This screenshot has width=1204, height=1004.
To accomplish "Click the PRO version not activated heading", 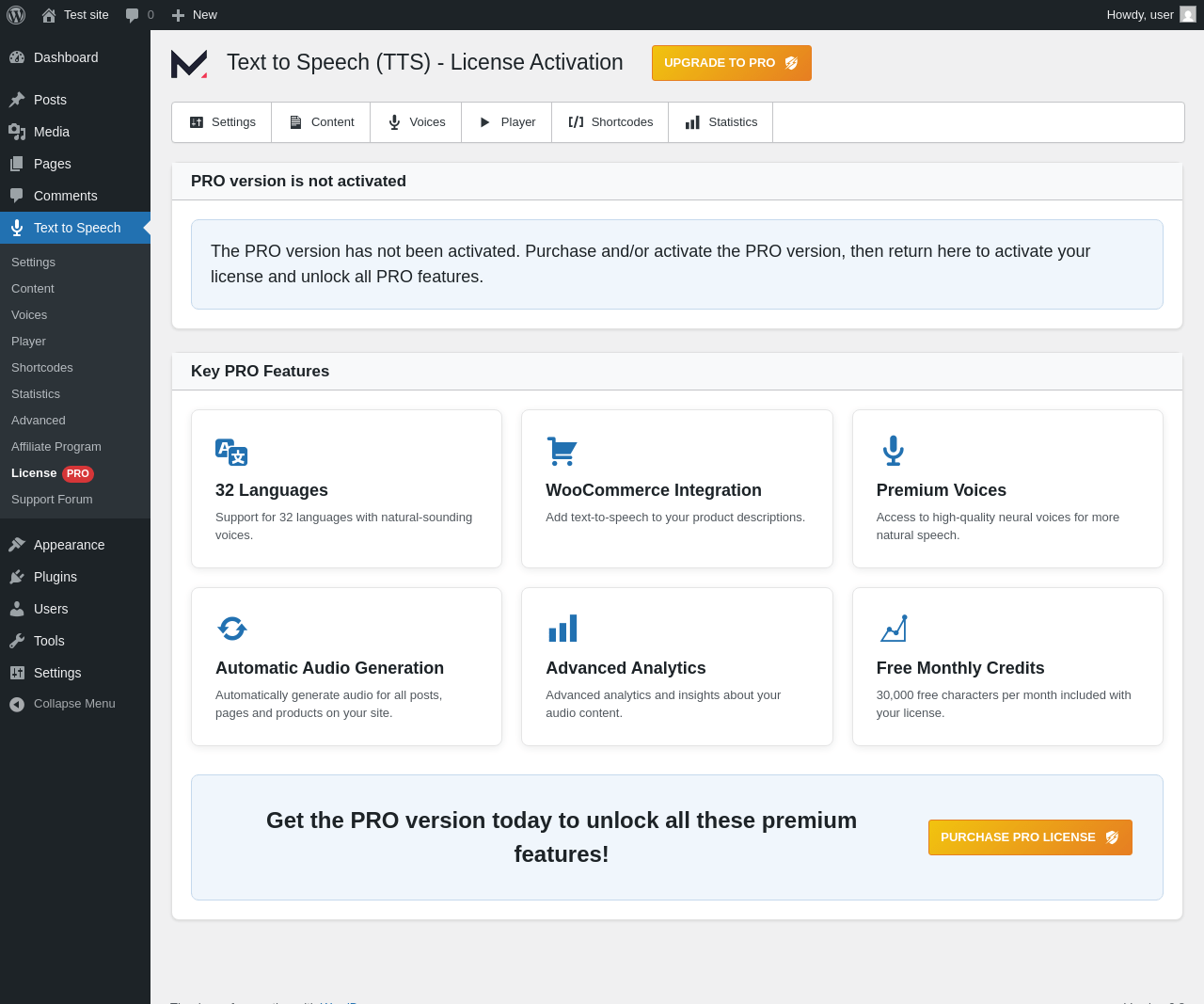I will [298, 182].
